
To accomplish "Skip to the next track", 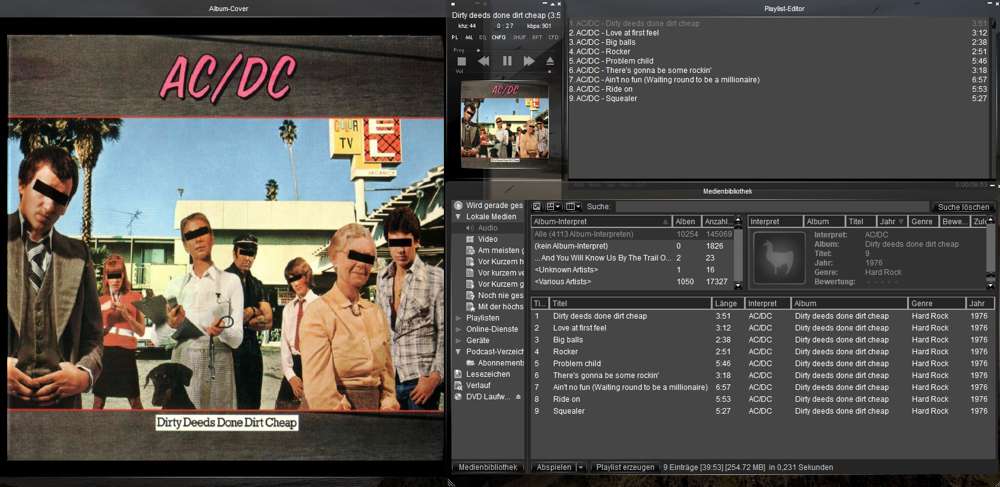I will (529, 61).
